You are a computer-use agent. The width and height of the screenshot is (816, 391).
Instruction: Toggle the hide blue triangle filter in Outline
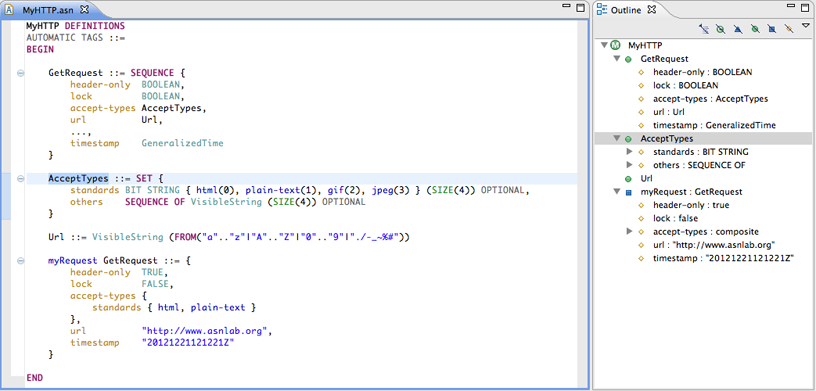pos(737,30)
